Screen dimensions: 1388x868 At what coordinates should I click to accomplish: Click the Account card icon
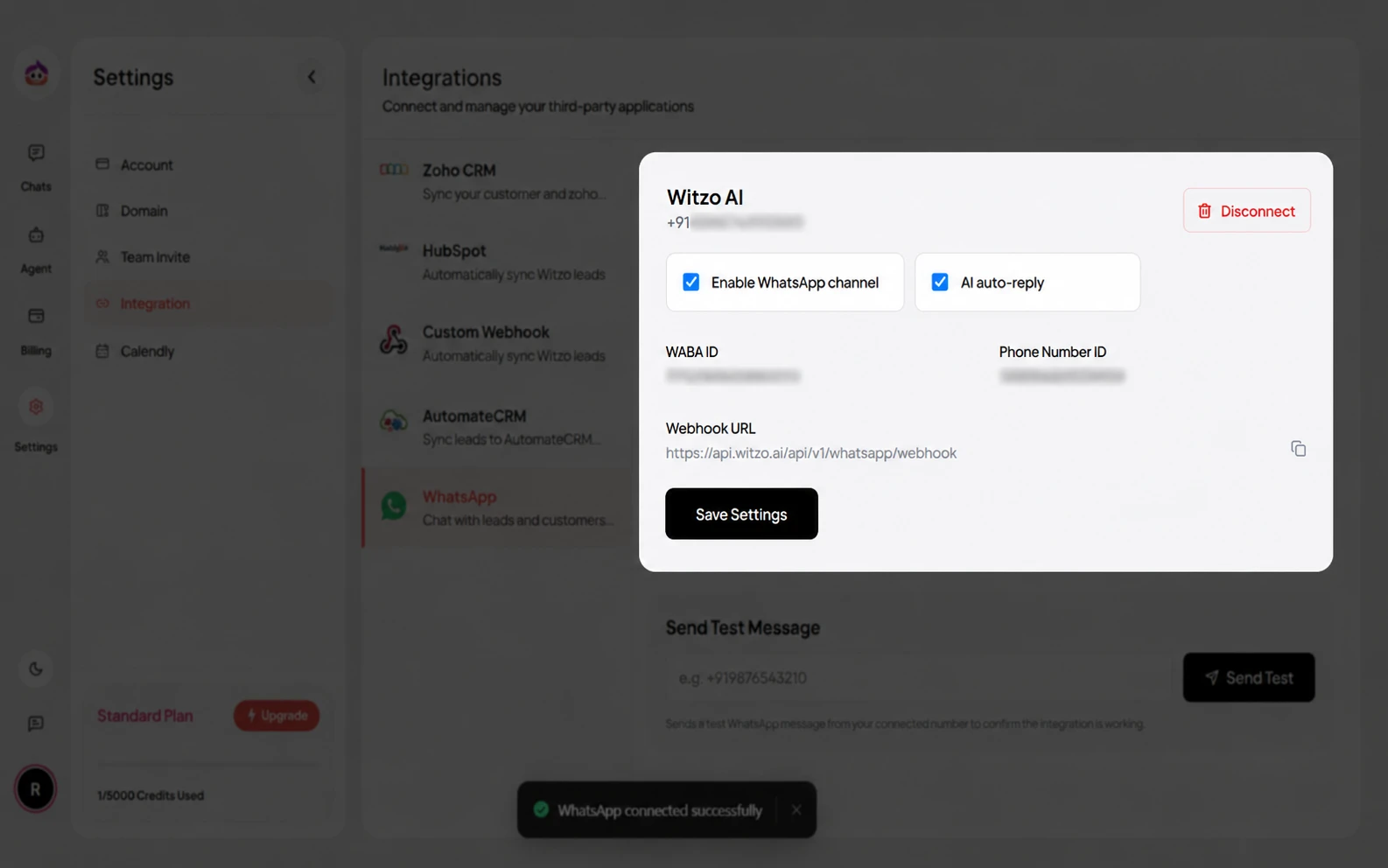102,164
